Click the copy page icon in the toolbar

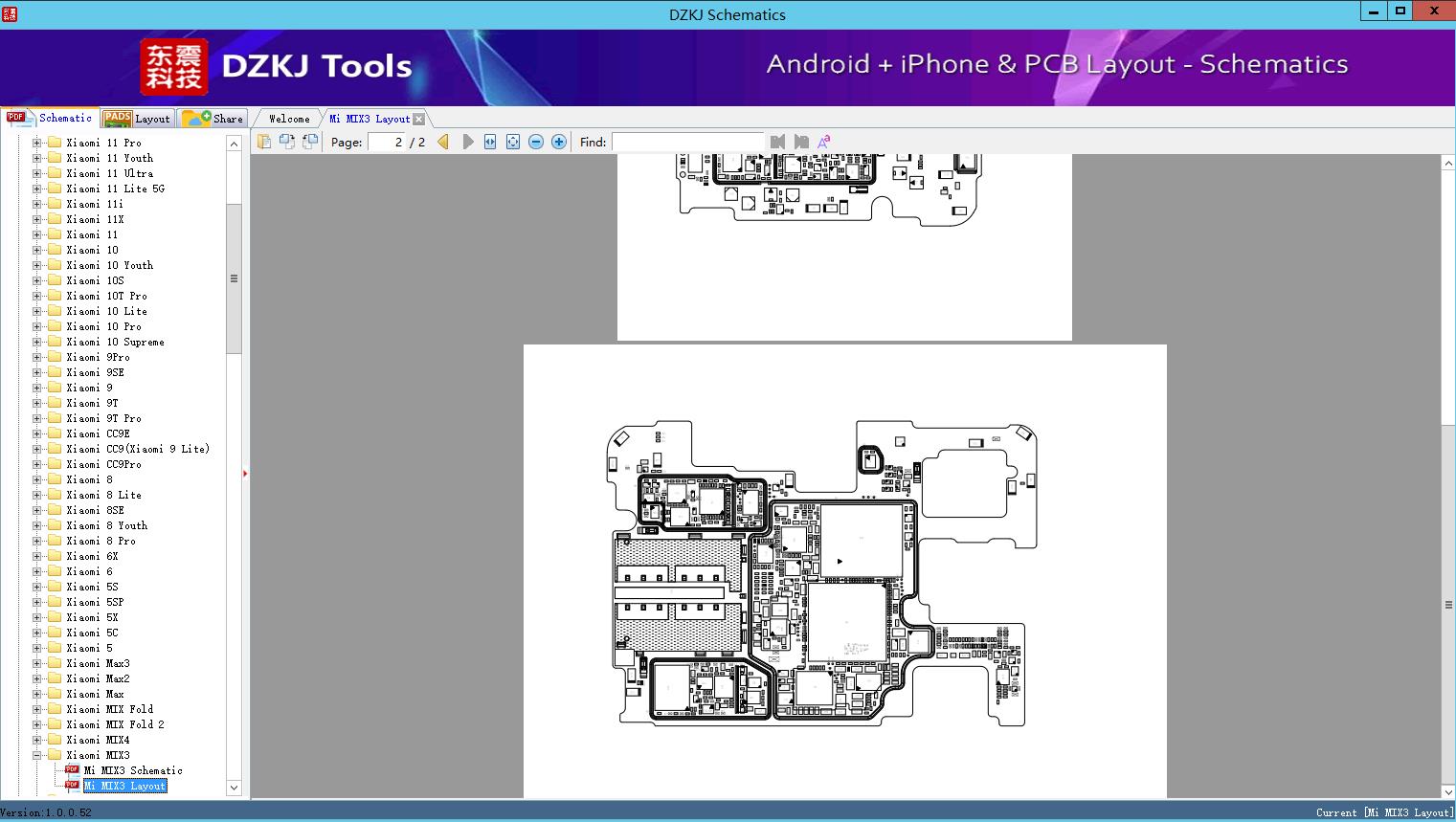[x=264, y=142]
